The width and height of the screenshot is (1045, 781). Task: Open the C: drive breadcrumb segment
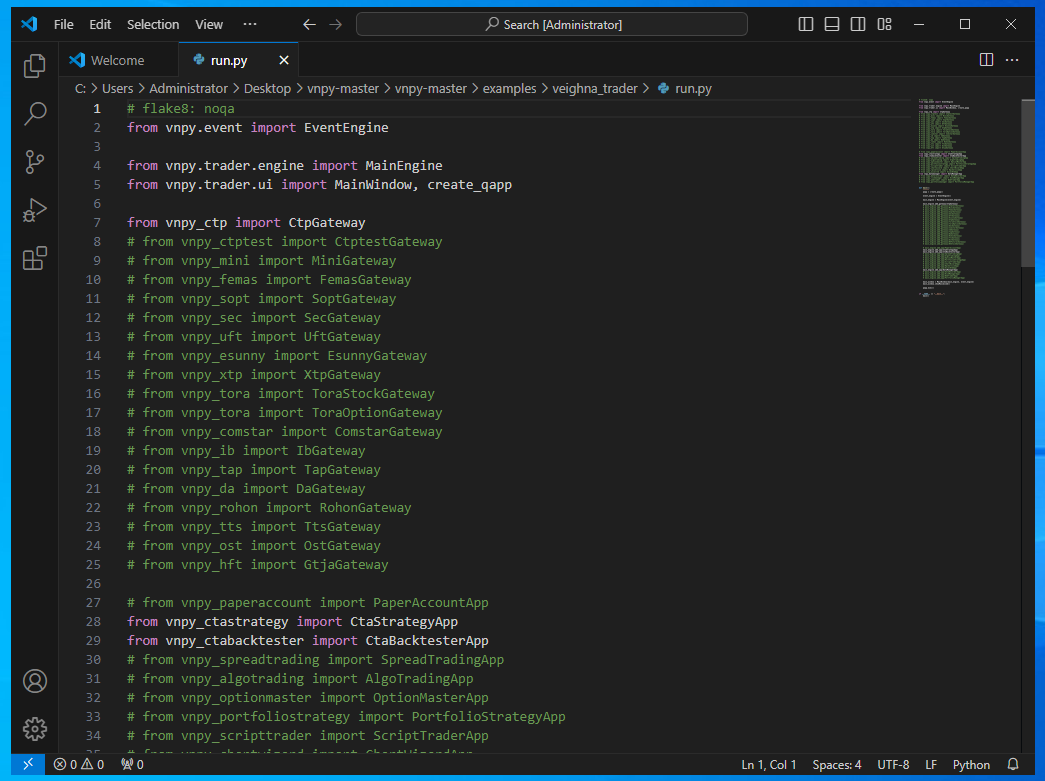(80, 88)
